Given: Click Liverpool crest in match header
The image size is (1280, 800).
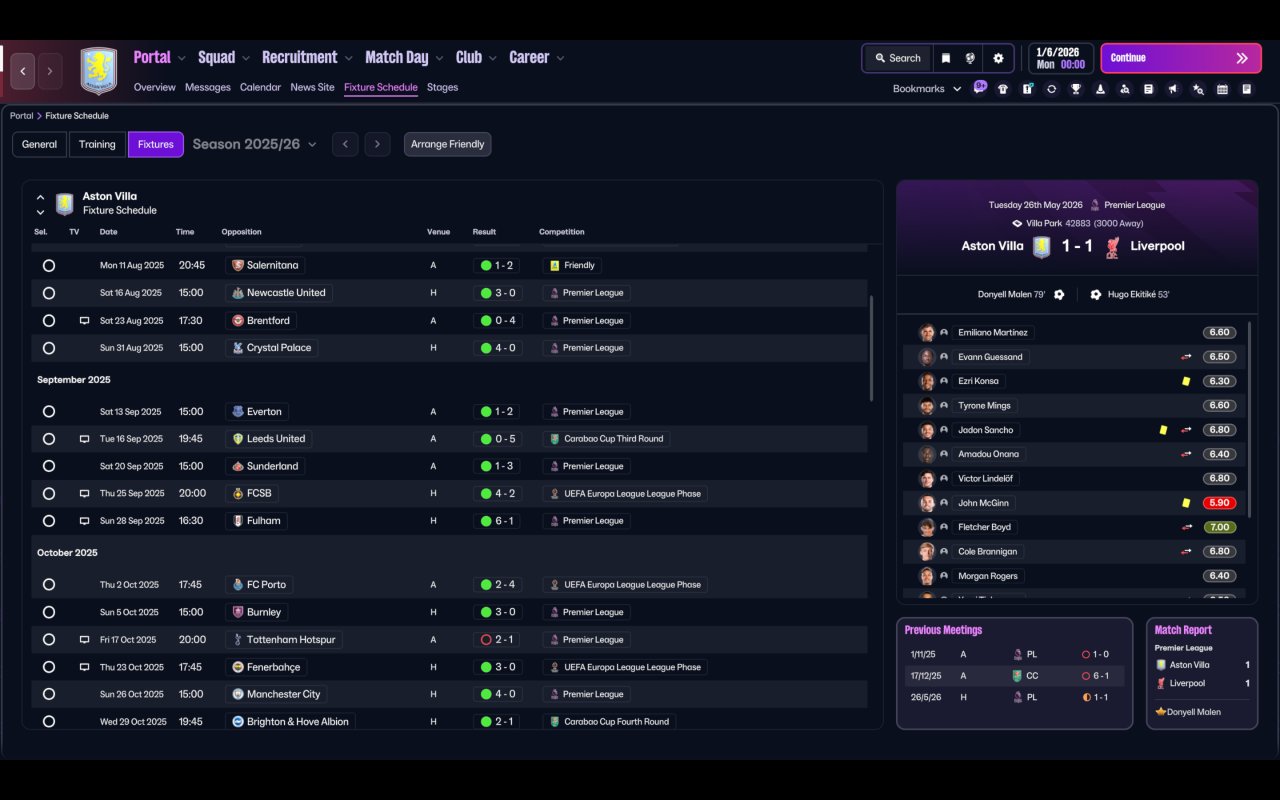Looking at the screenshot, I should (1112, 247).
